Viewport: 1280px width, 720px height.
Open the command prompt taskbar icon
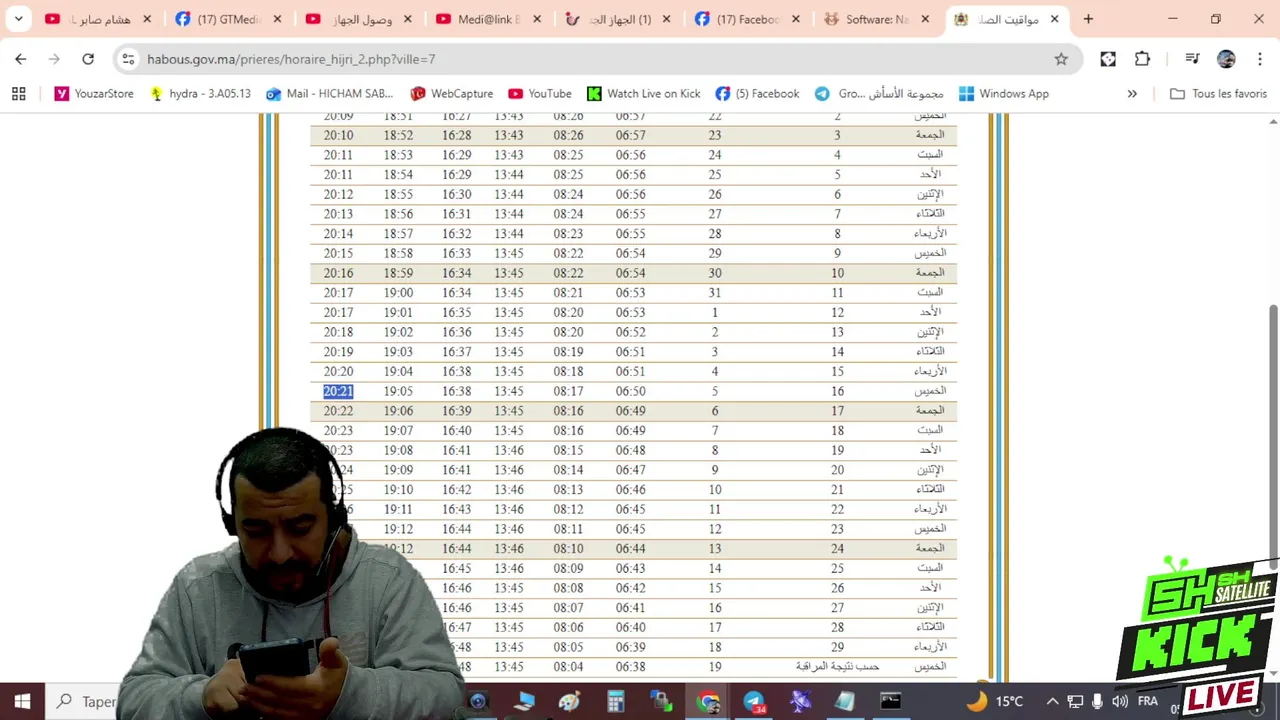(x=890, y=701)
